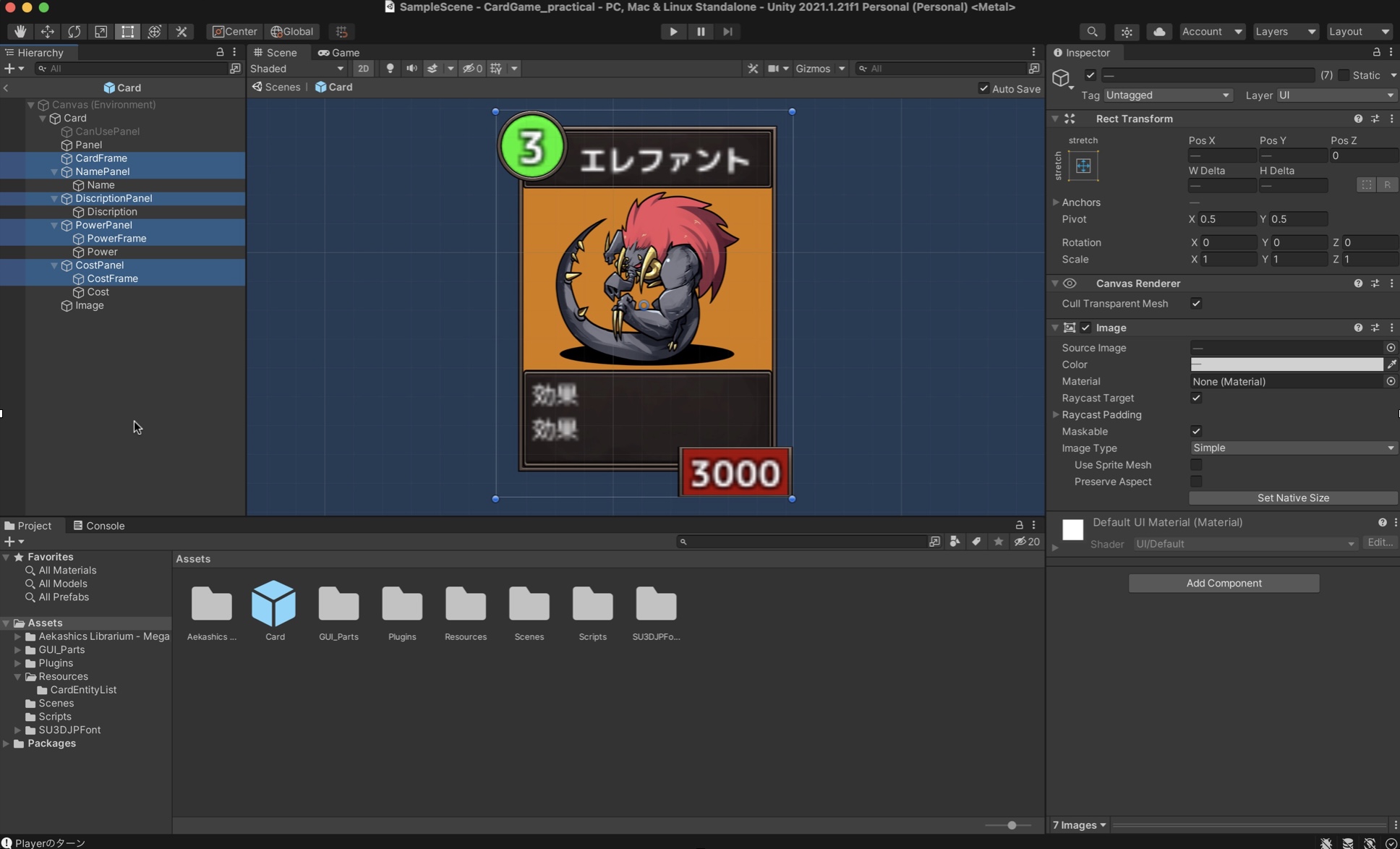This screenshot has height=849, width=1400.
Task: Collapse the PowerPanel tree item
Action: click(54, 225)
